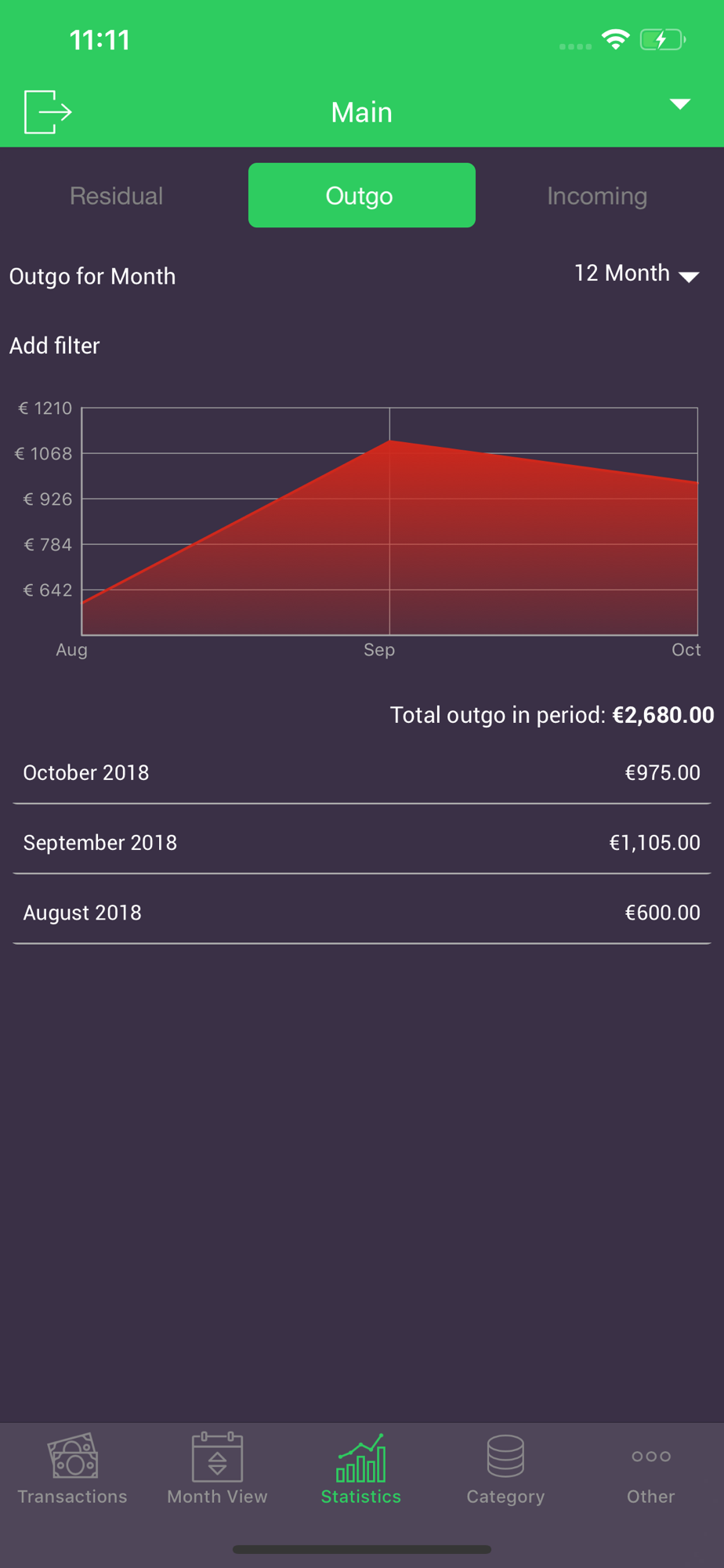
Task: Tap the exit/logout icon in header
Action: (x=48, y=112)
